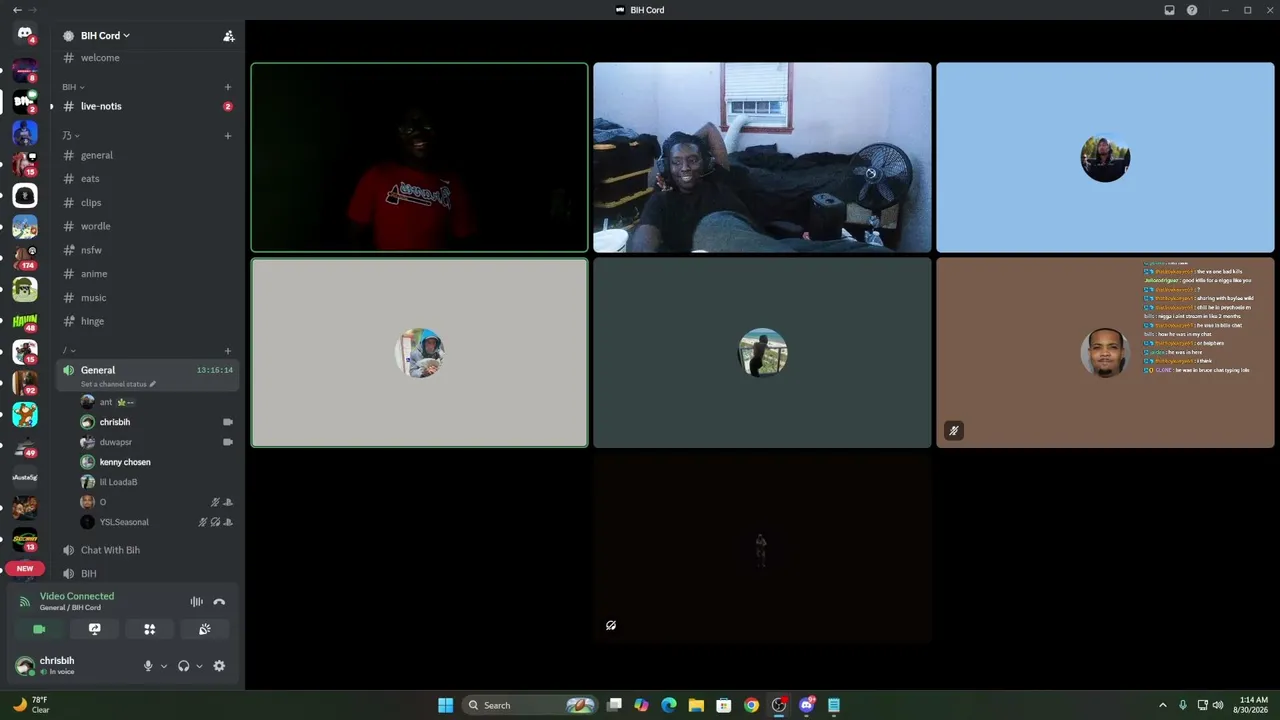Click the NEW unread mentions pill

click(25, 568)
